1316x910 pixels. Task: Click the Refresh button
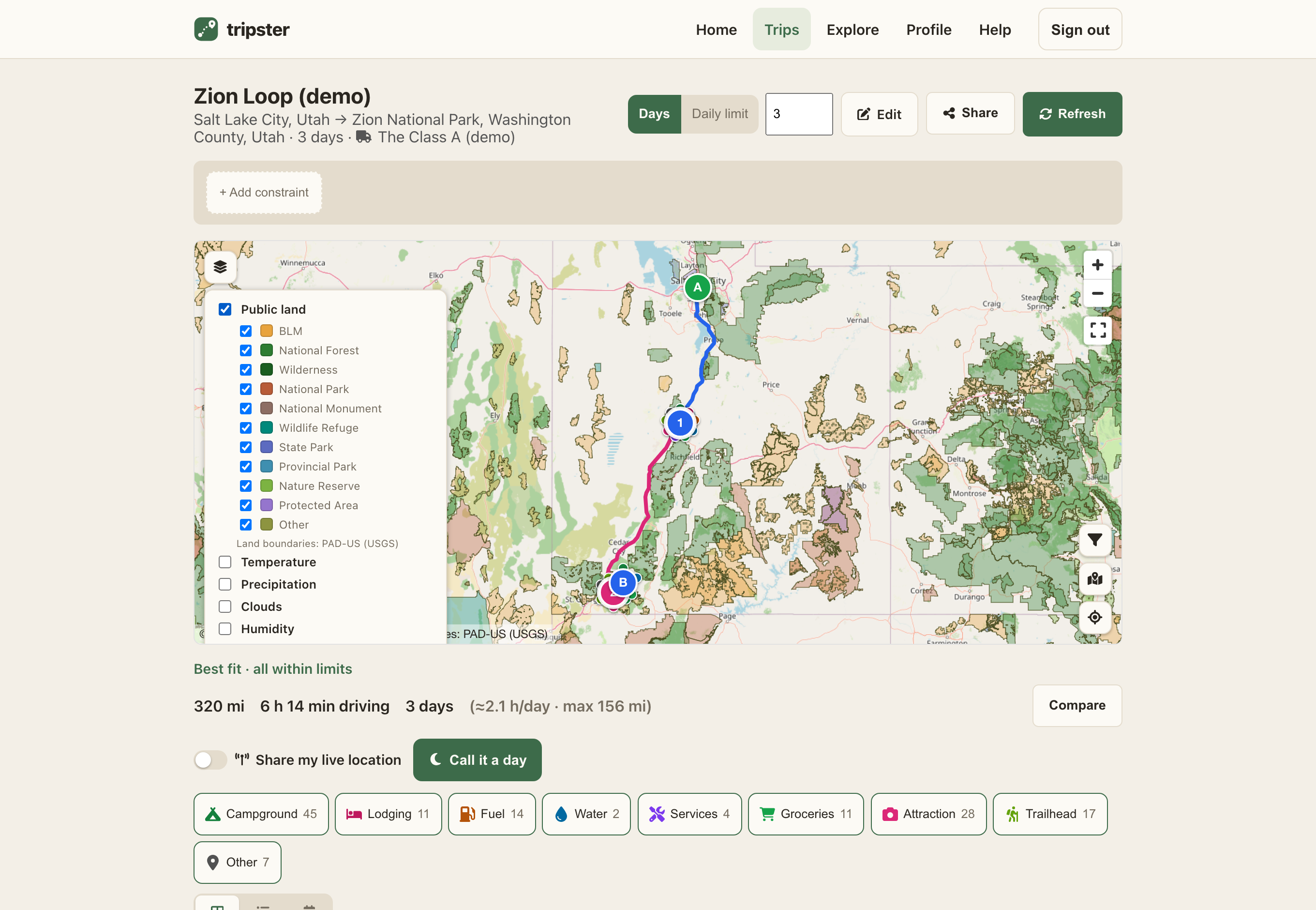point(1072,114)
